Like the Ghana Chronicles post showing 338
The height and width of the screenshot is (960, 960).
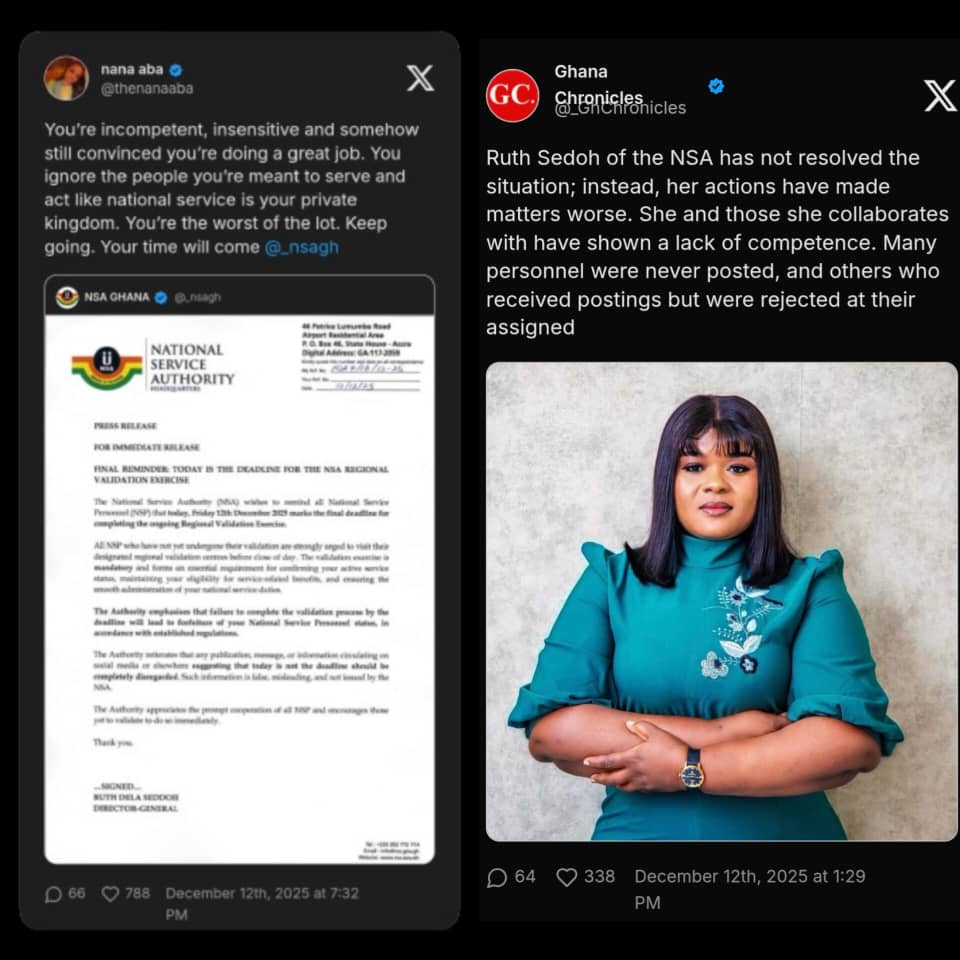[x=566, y=877]
